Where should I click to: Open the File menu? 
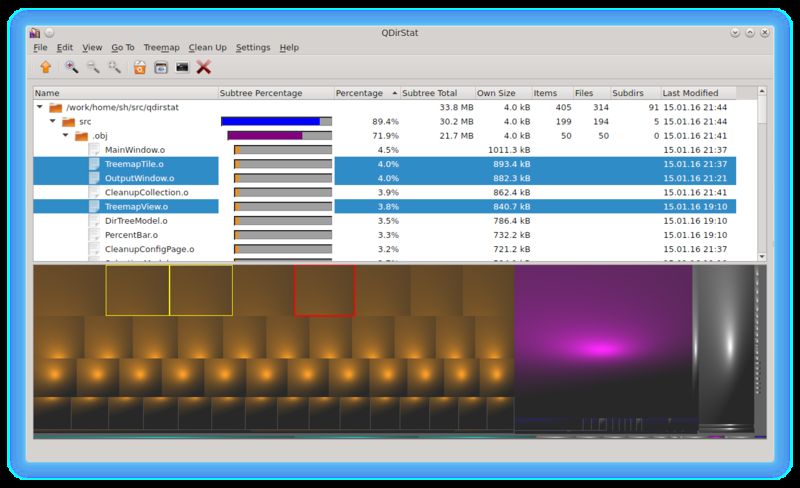pyautogui.click(x=40, y=47)
